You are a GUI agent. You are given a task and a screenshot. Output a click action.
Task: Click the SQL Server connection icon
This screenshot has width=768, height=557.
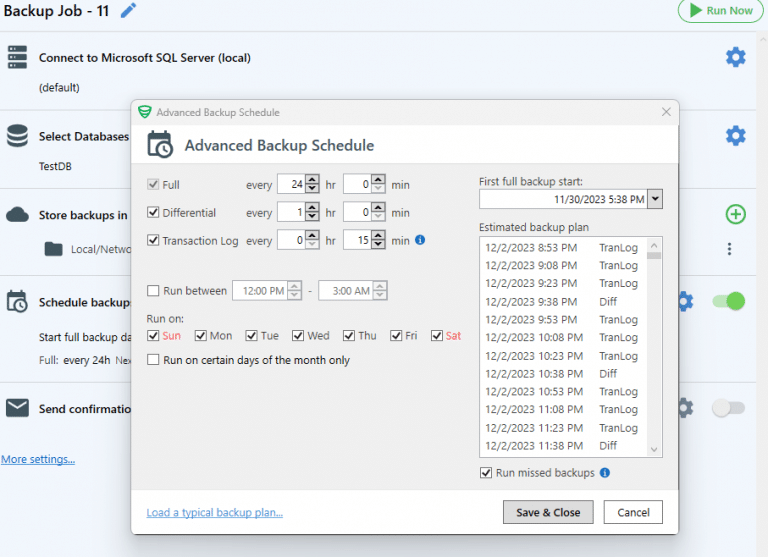[17, 57]
